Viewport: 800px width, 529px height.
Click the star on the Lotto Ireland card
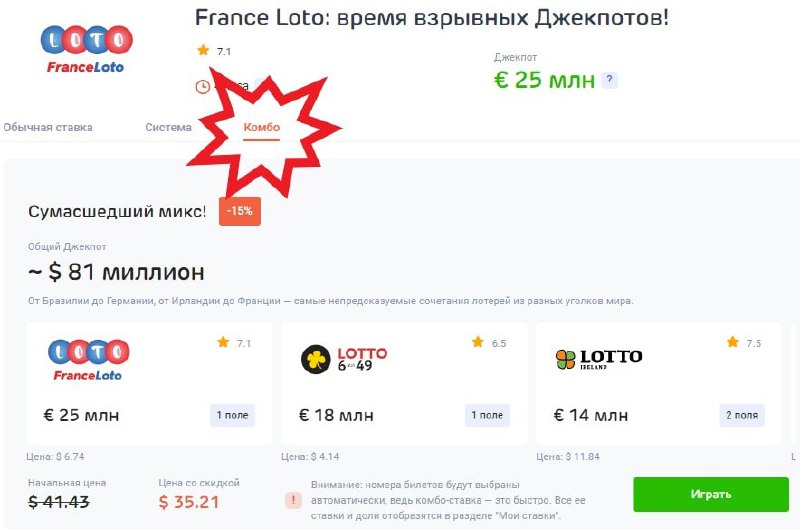[x=732, y=343]
